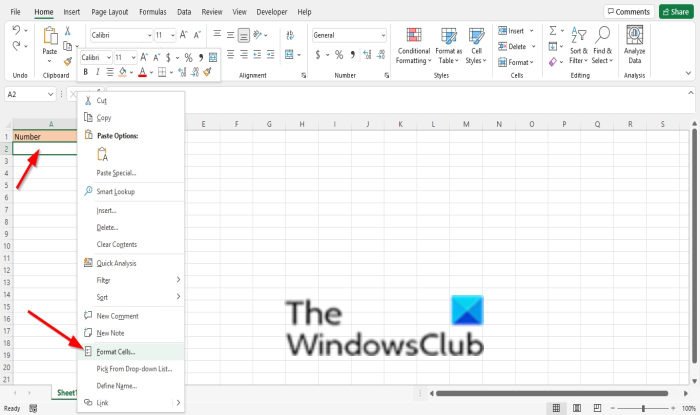Choose Define Name from context menu
Screen dimensions: 700x415
[x=131, y=386]
